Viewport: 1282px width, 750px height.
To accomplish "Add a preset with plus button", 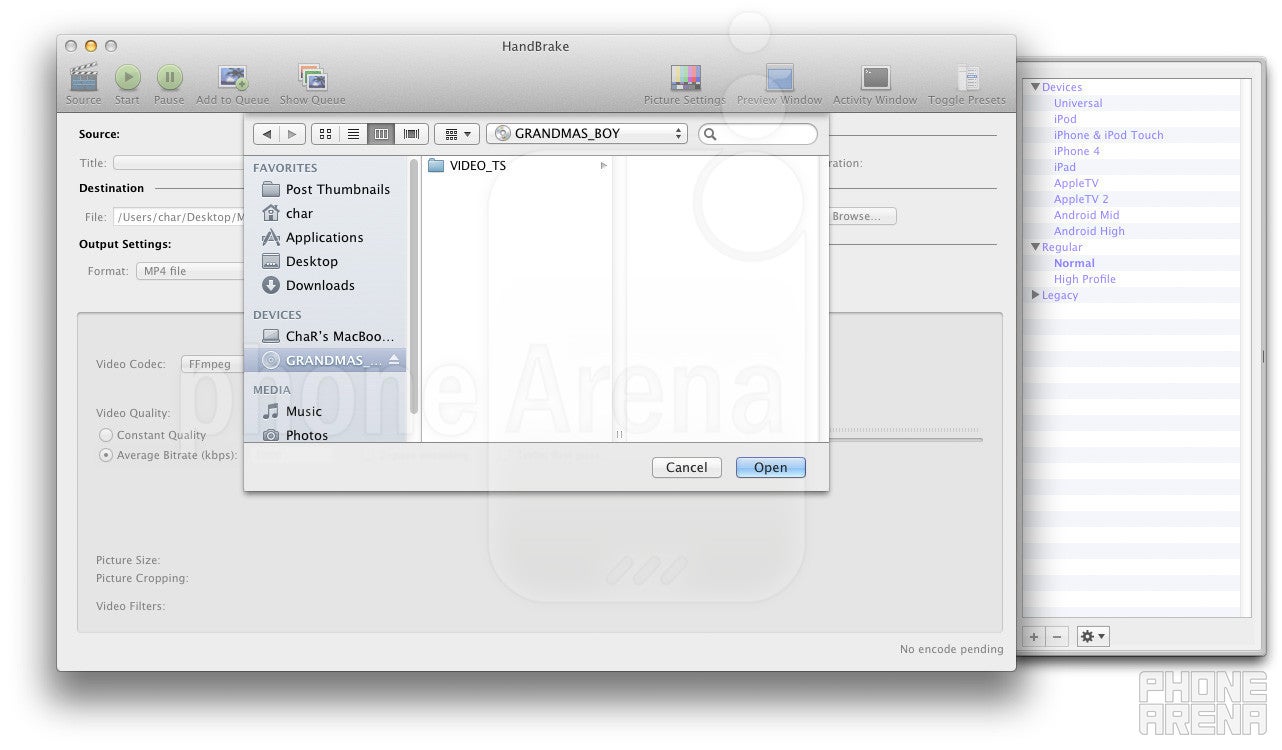I will [x=1034, y=636].
